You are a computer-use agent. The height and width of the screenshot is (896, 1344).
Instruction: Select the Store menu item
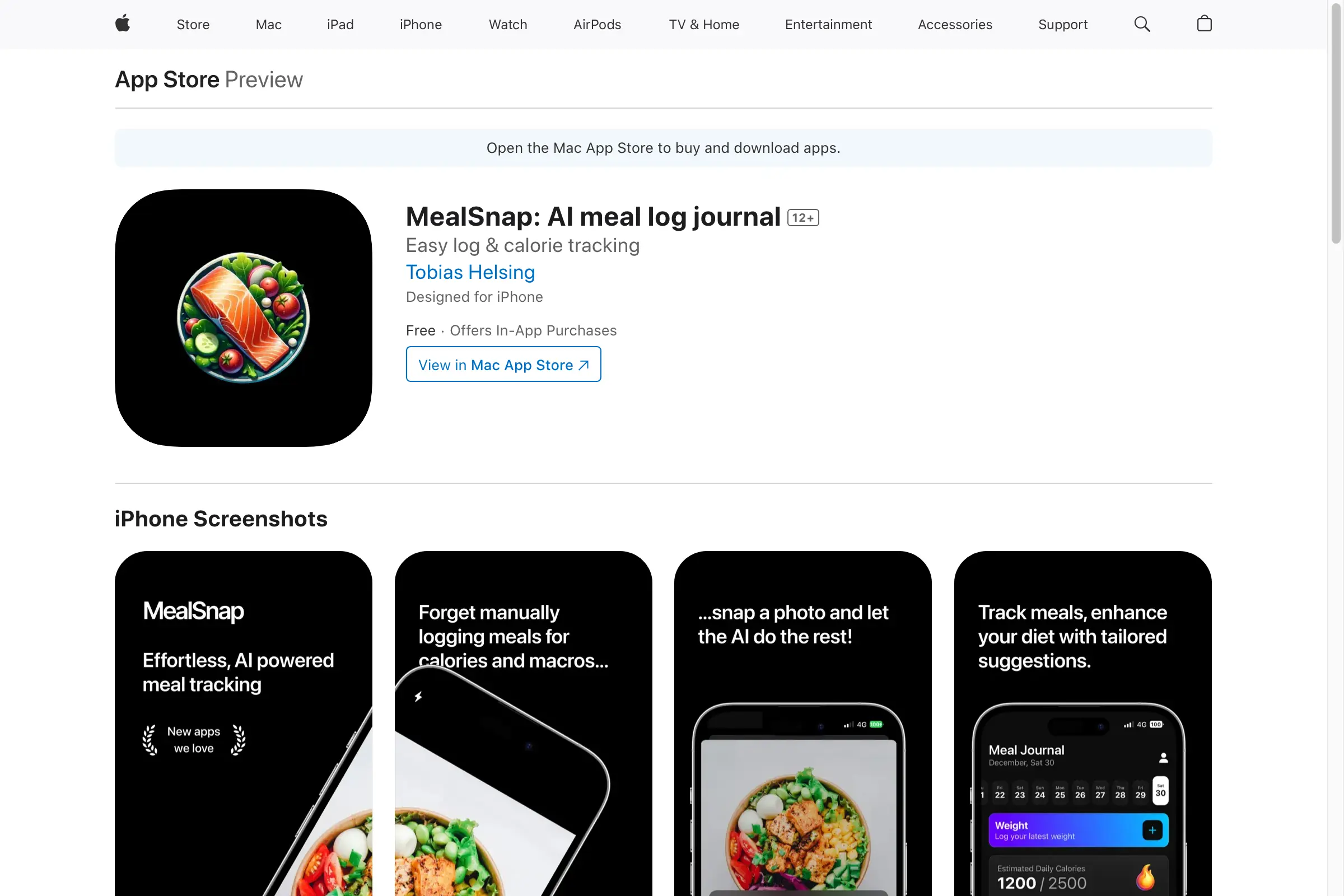(x=193, y=24)
